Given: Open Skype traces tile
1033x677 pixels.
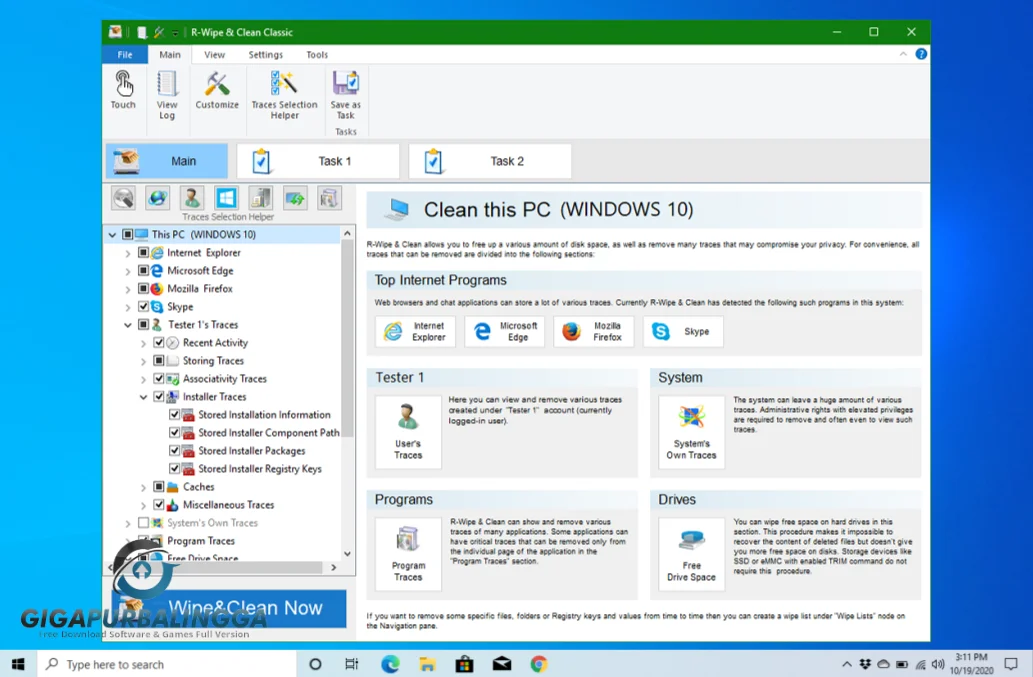Looking at the screenshot, I should pyautogui.click(x=683, y=331).
